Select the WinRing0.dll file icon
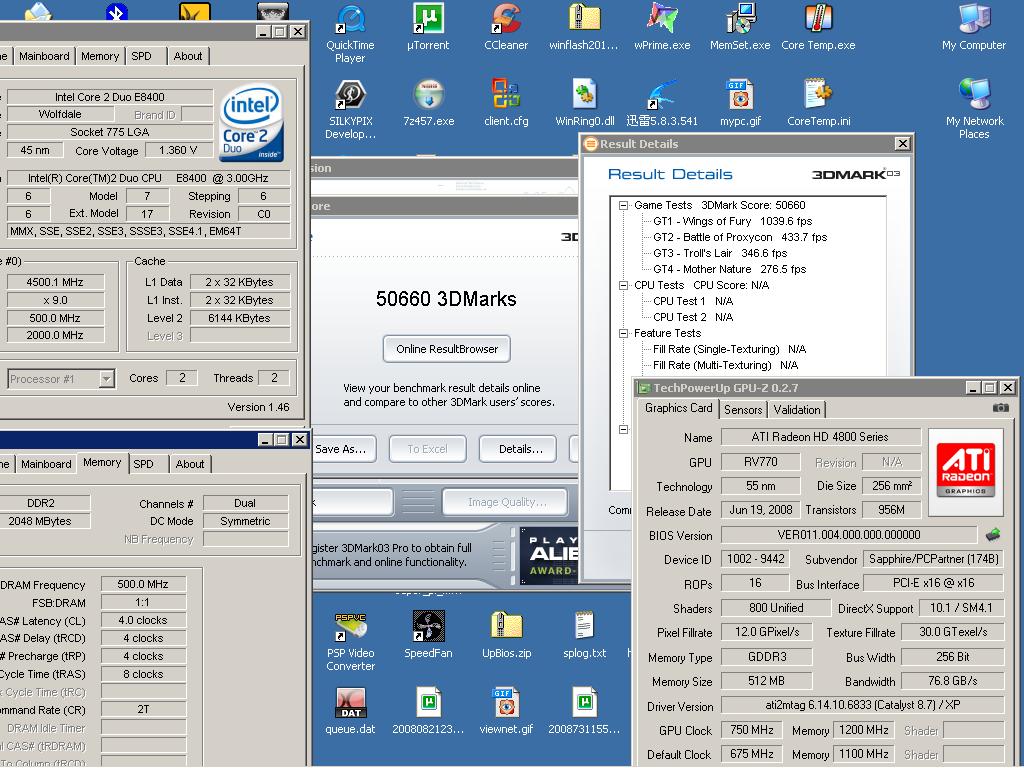 click(x=584, y=95)
